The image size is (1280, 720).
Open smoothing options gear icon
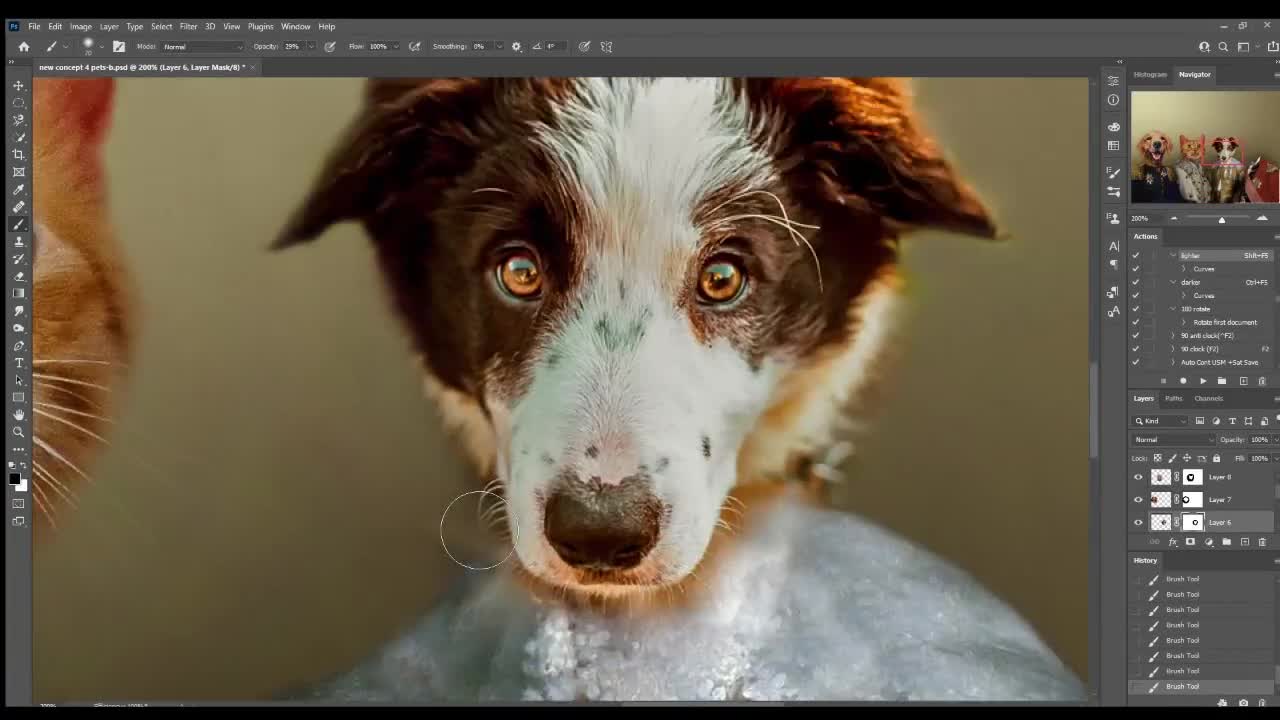pyautogui.click(x=516, y=46)
